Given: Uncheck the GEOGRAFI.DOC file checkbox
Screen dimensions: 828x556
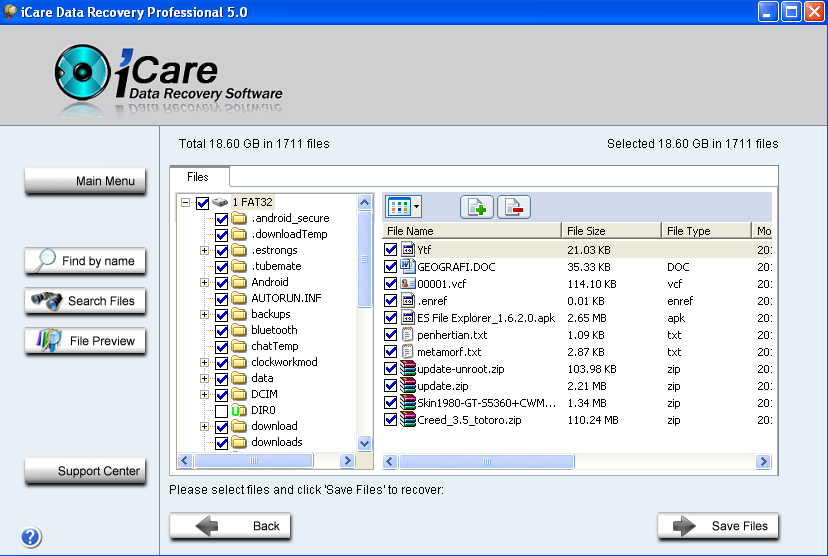Looking at the screenshot, I should click(390, 267).
